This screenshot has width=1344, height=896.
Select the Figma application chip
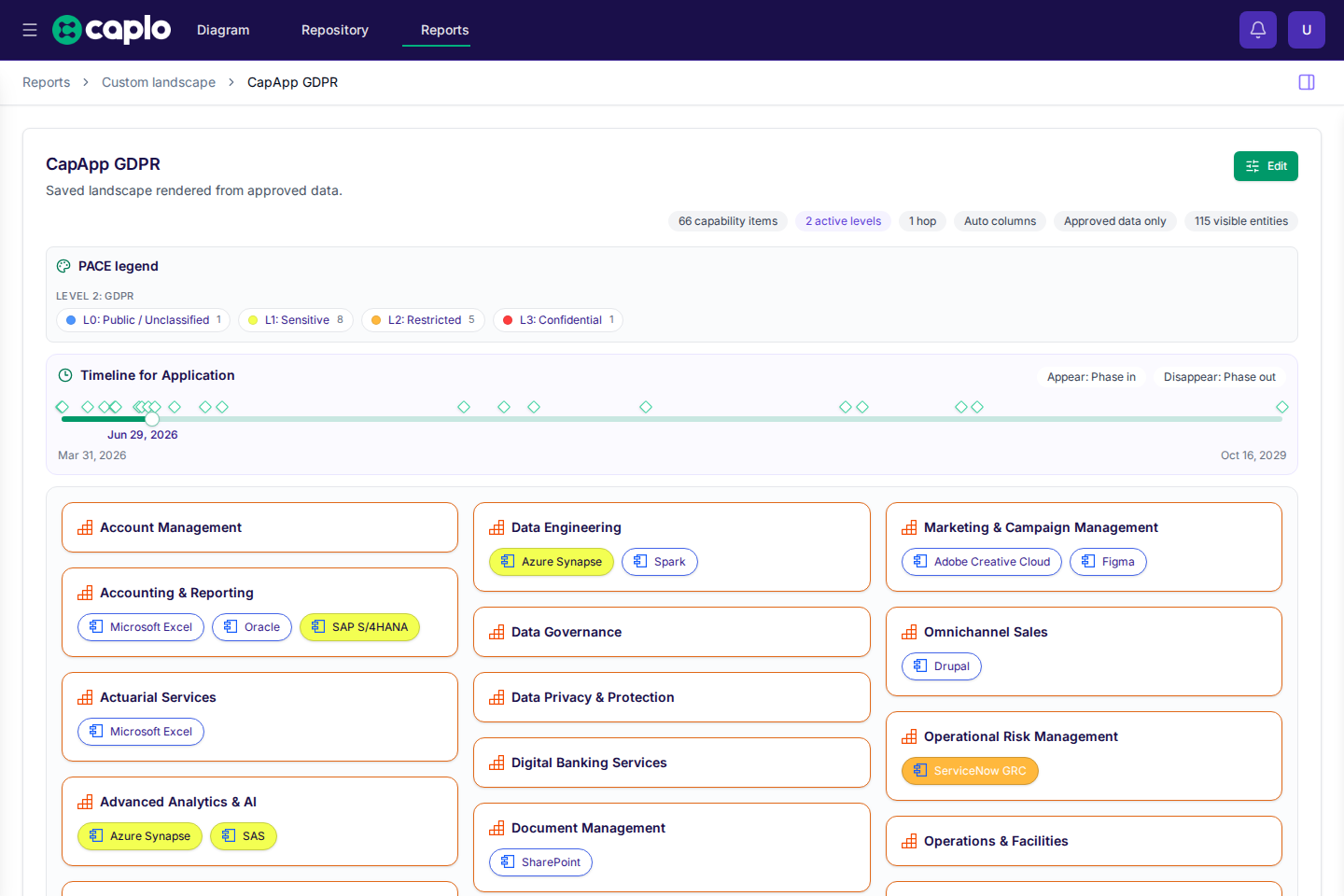tap(1108, 562)
